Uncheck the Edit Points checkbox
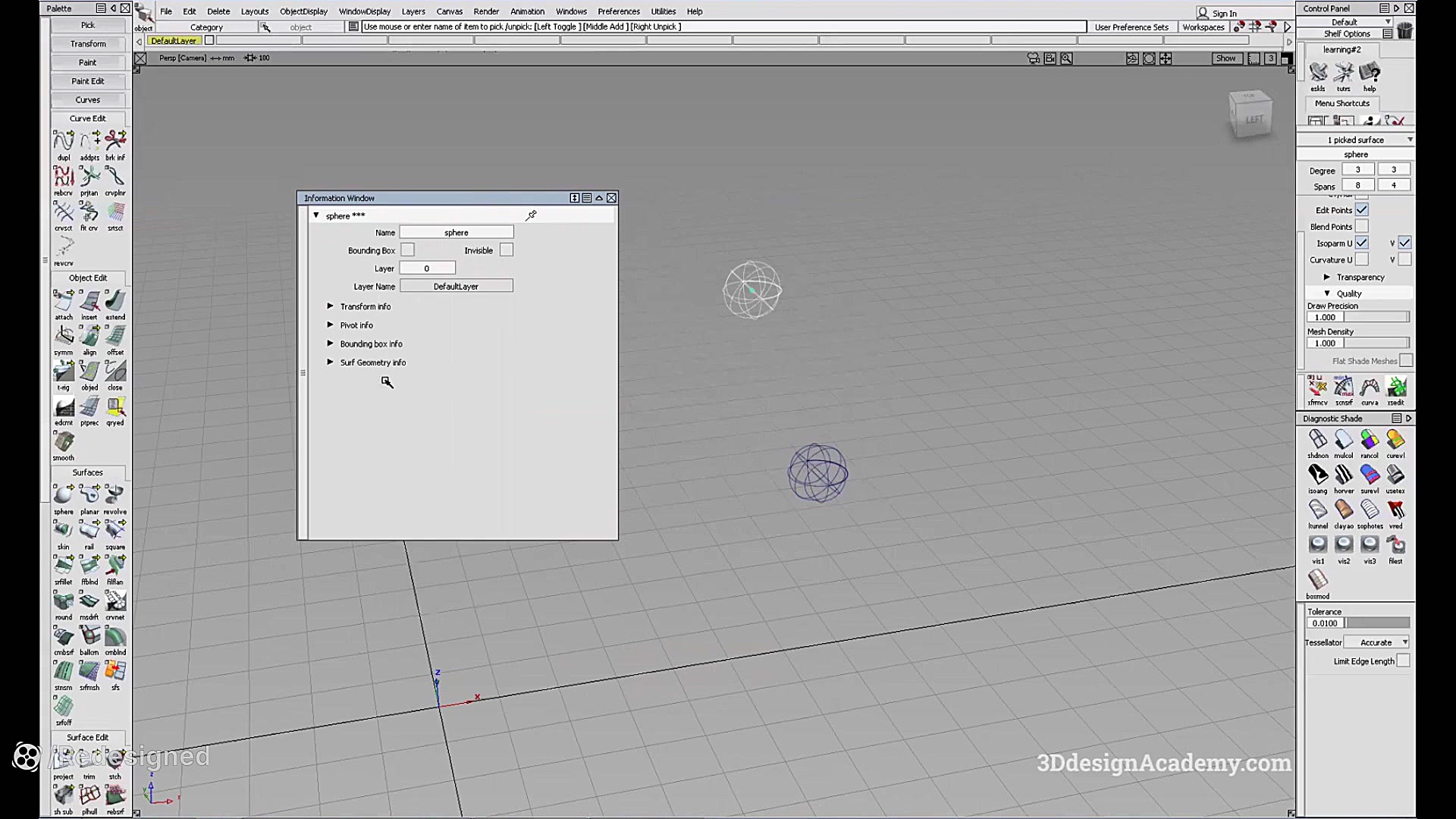1456x819 pixels. [1363, 209]
